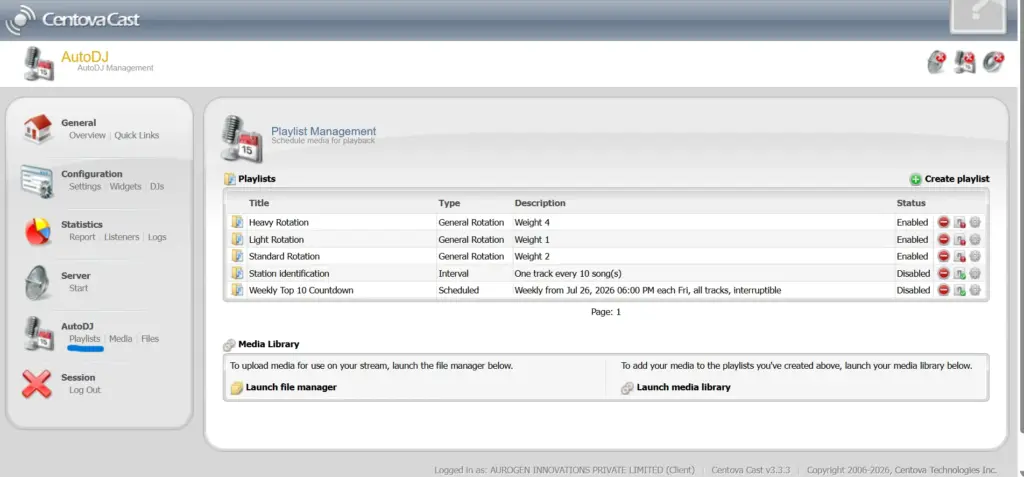1024x477 pixels.
Task: Click the Description column header
Action: [x=540, y=203]
